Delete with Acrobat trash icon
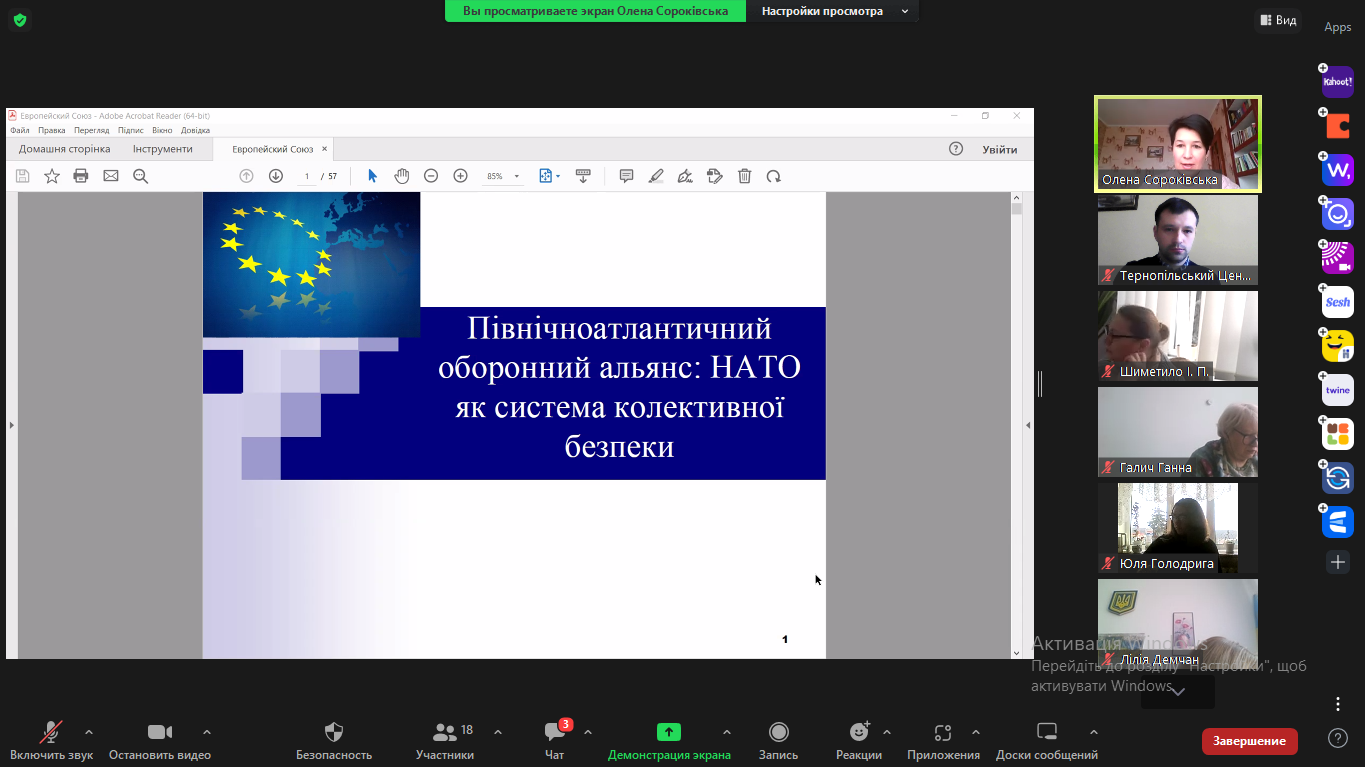1365x767 pixels. [745, 176]
